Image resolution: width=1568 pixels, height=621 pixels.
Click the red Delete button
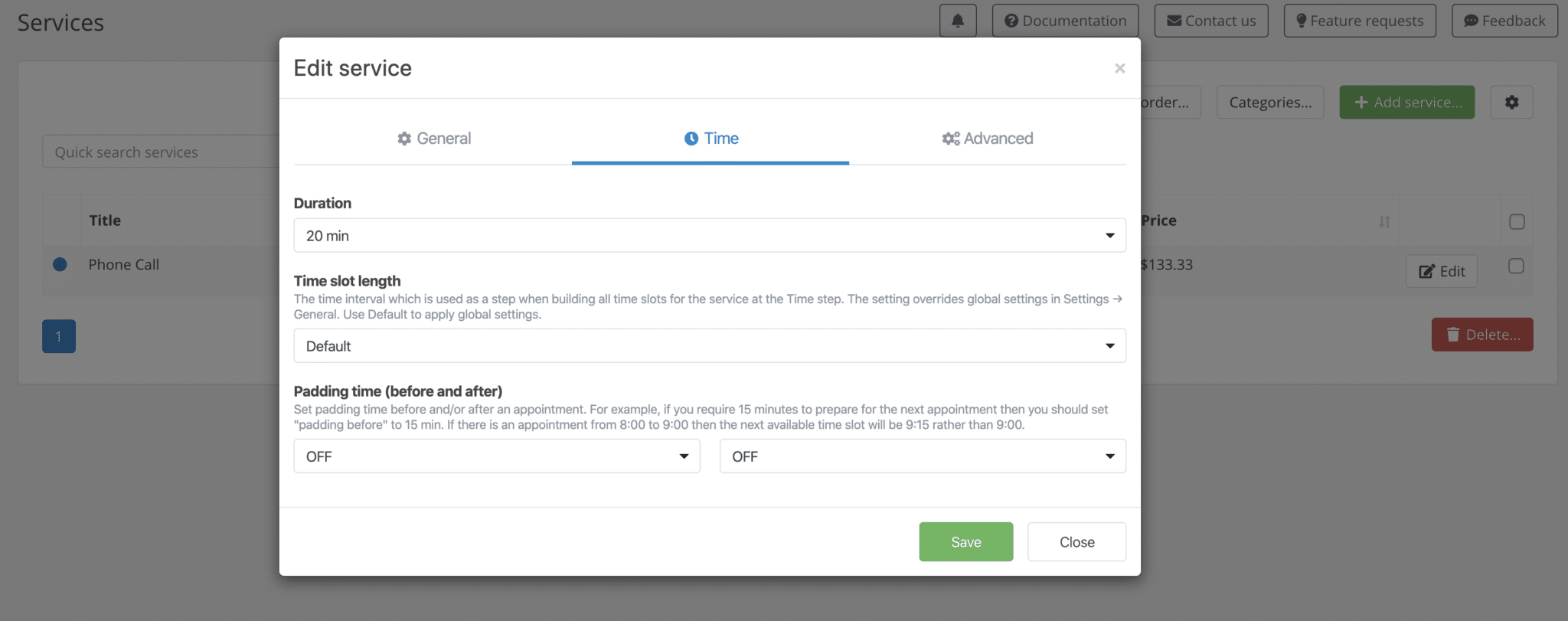tap(1481, 335)
